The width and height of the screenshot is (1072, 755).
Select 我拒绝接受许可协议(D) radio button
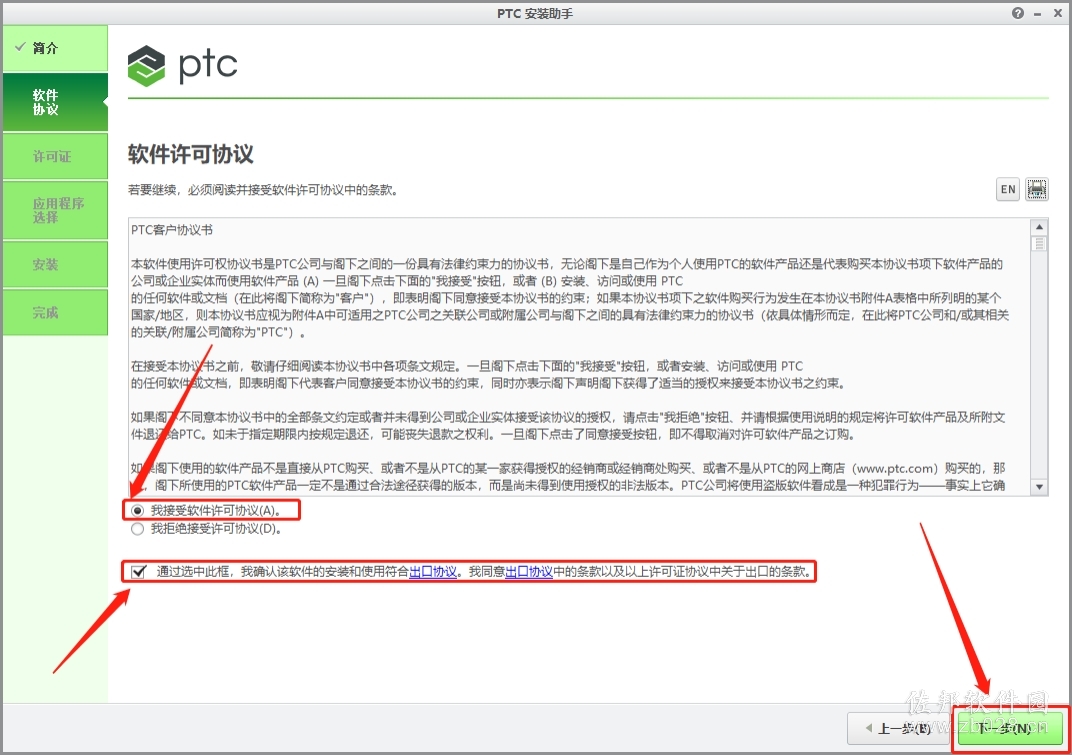pos(137,529)
